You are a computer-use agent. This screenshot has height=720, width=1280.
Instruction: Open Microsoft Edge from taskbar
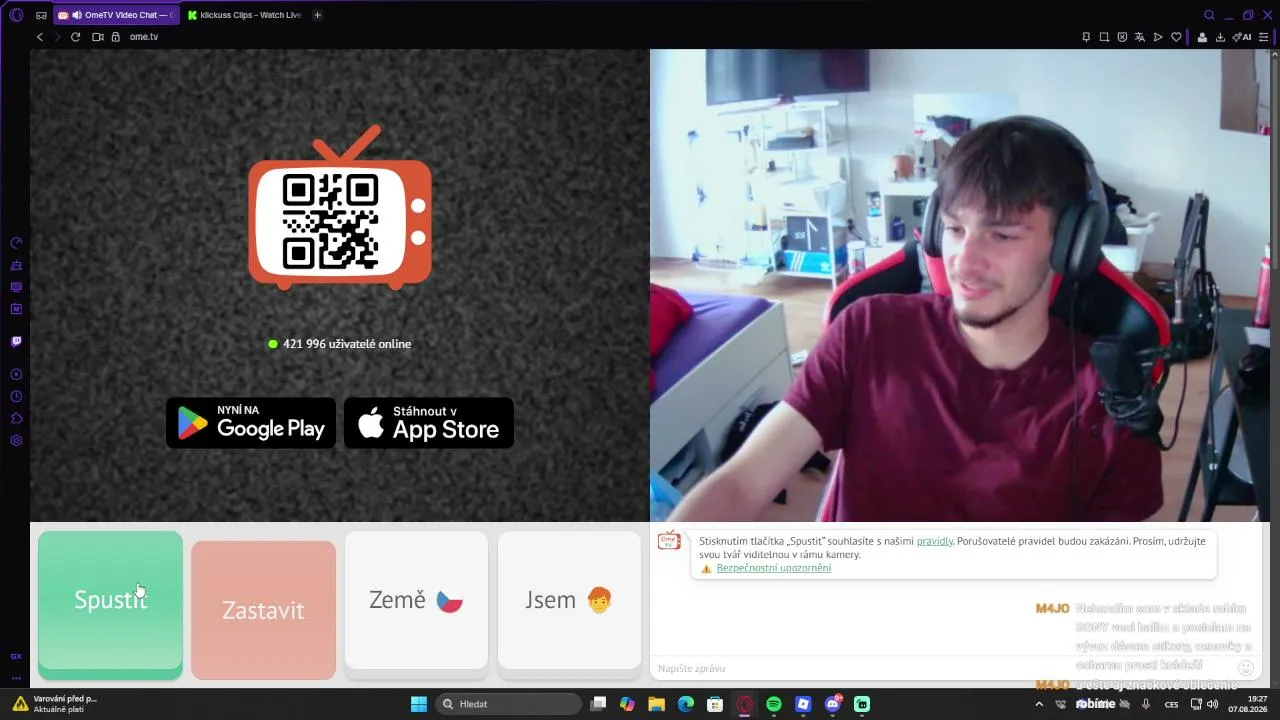pos(686,704)
